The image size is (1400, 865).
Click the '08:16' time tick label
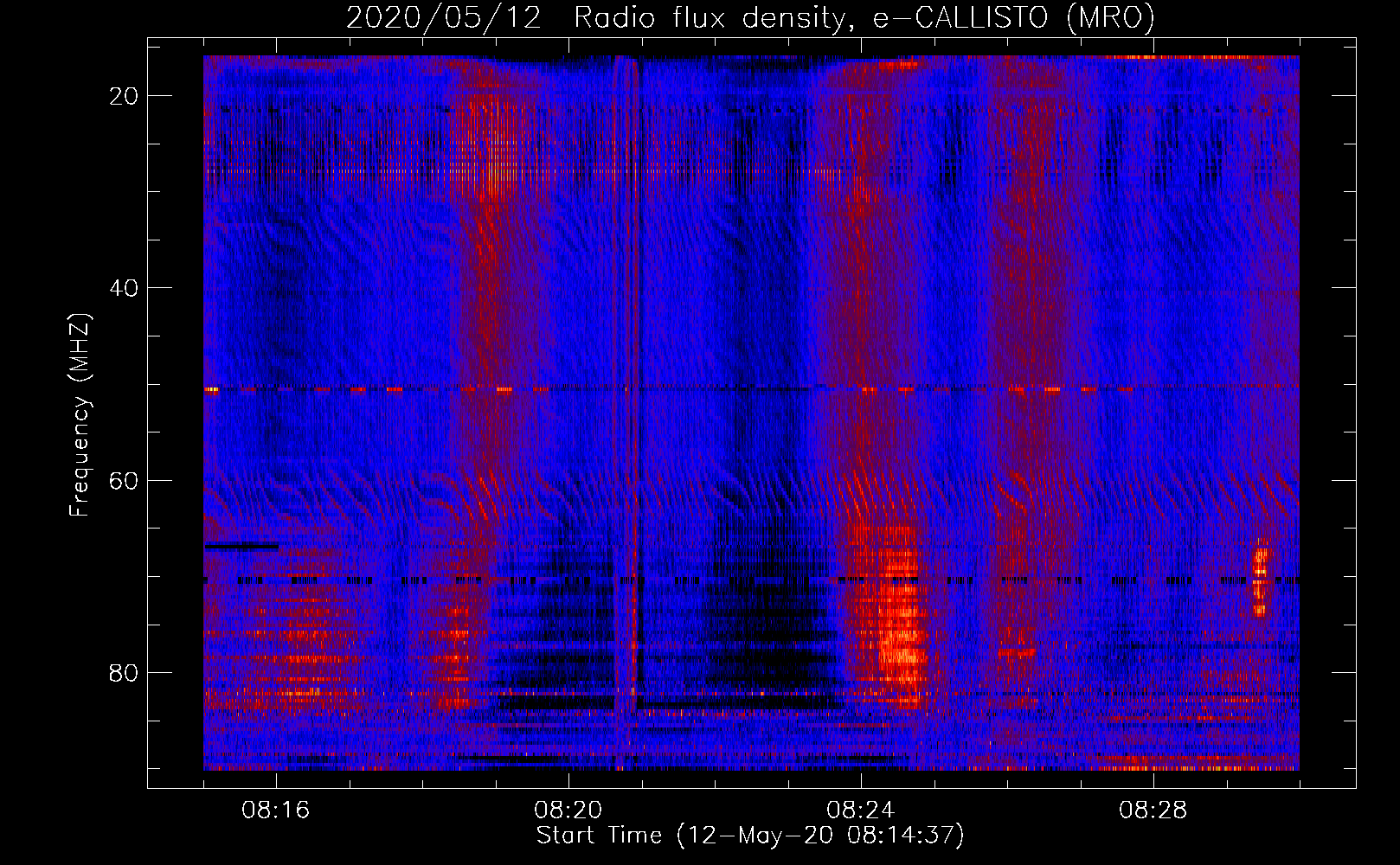(276, 811)
